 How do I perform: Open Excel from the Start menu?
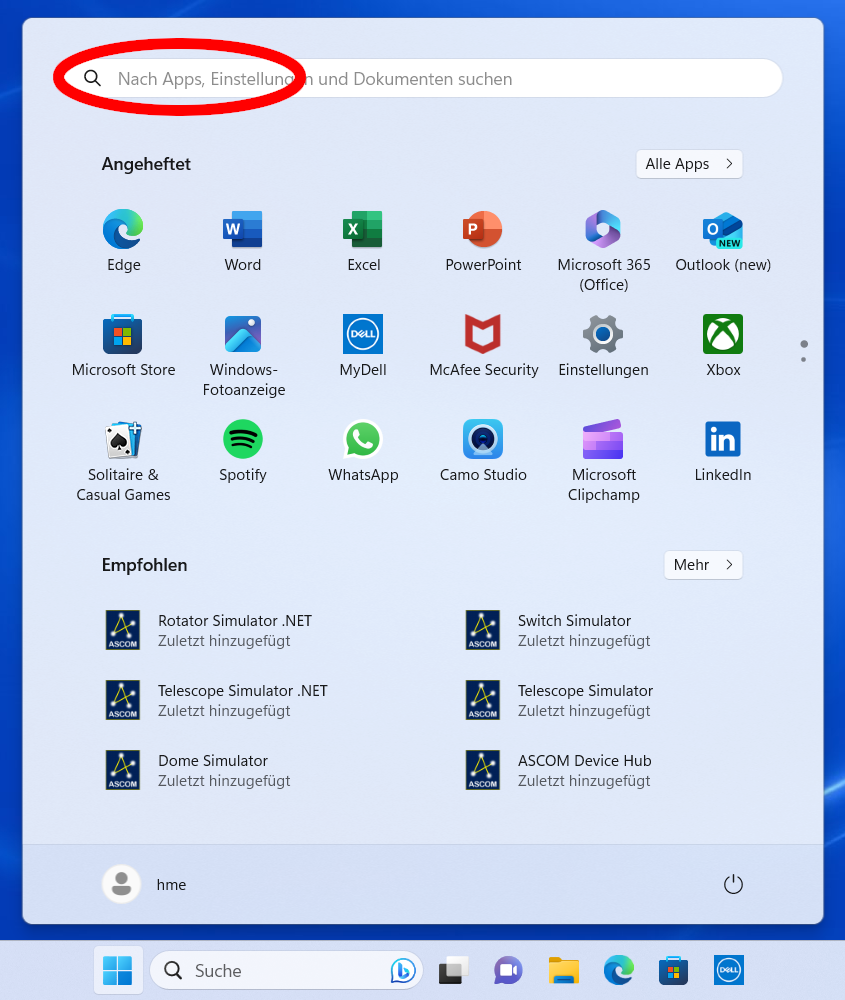(363, 240)
